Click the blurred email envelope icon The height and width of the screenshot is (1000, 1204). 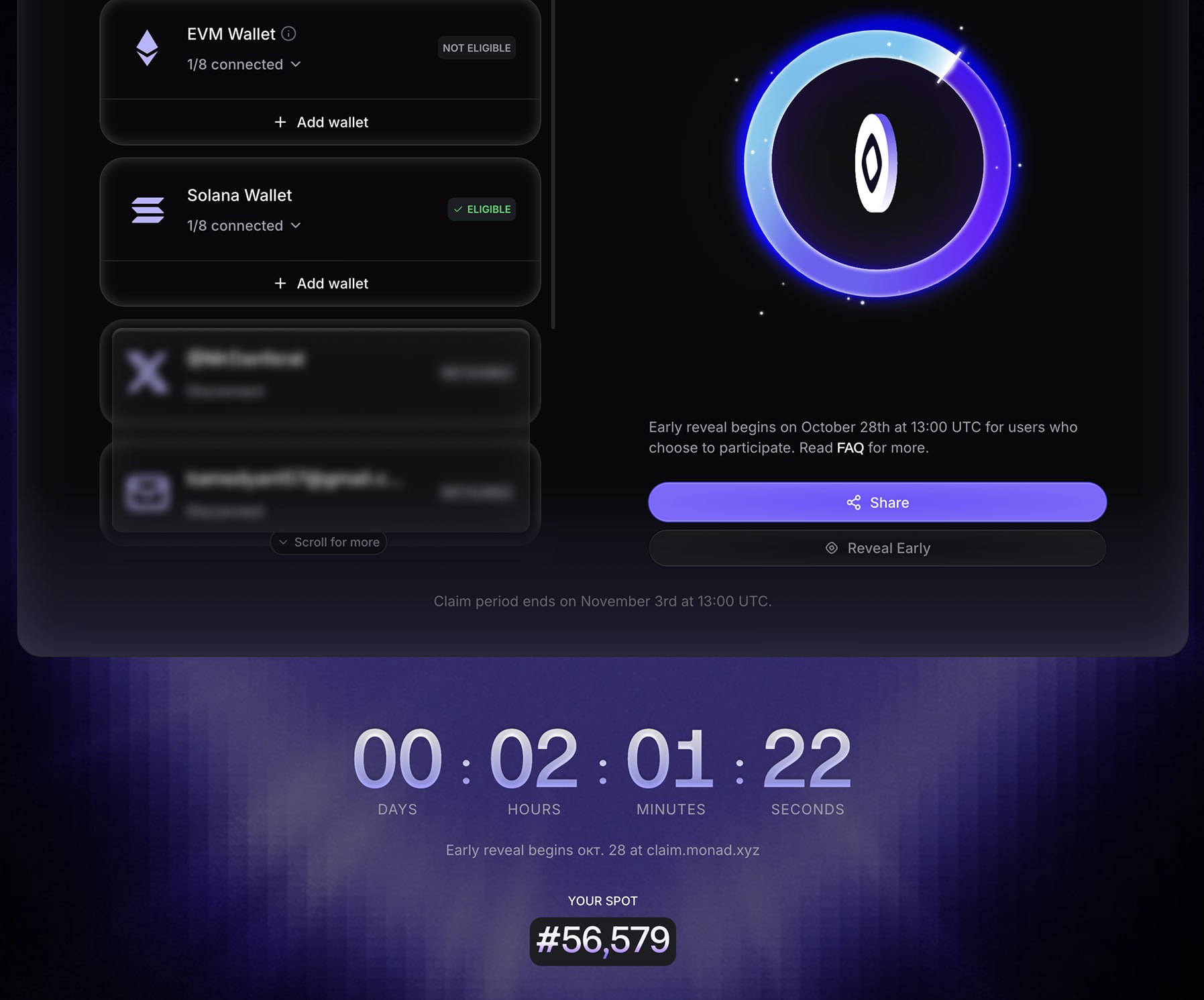tap(148, 493)
